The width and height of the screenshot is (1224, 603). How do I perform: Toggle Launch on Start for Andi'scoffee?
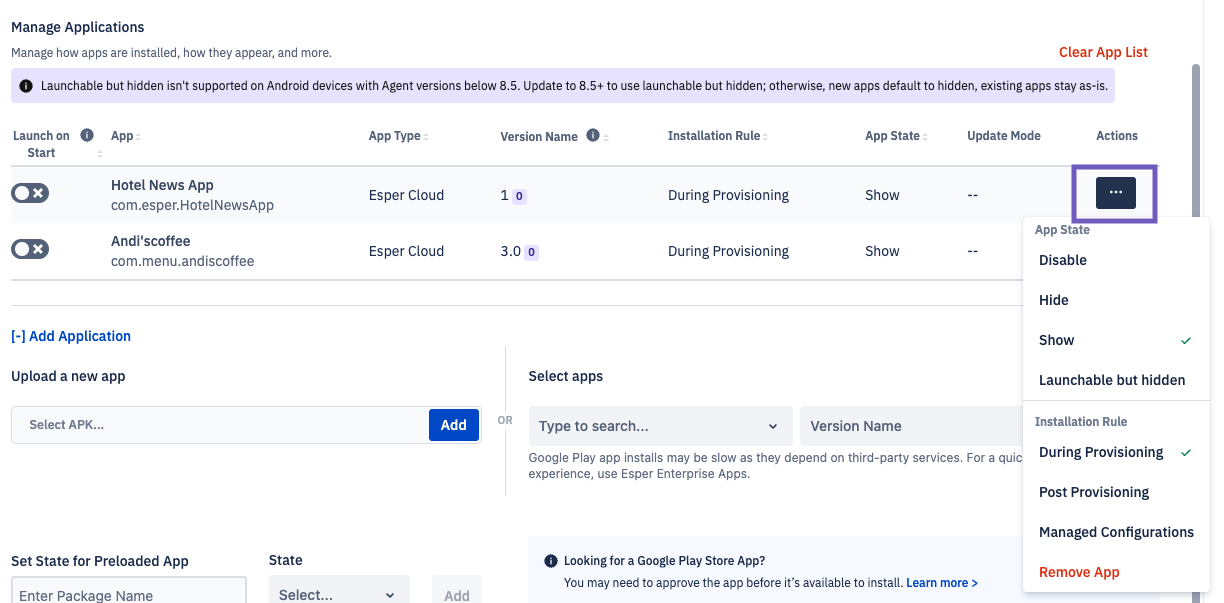(x=29, y=248)
